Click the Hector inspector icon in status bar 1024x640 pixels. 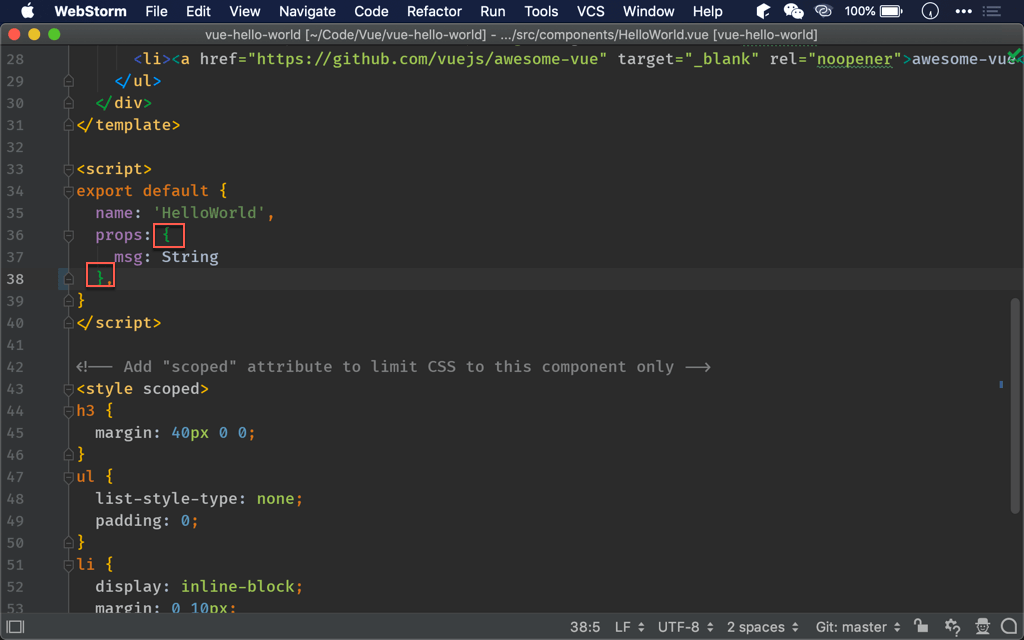(982, 626)
